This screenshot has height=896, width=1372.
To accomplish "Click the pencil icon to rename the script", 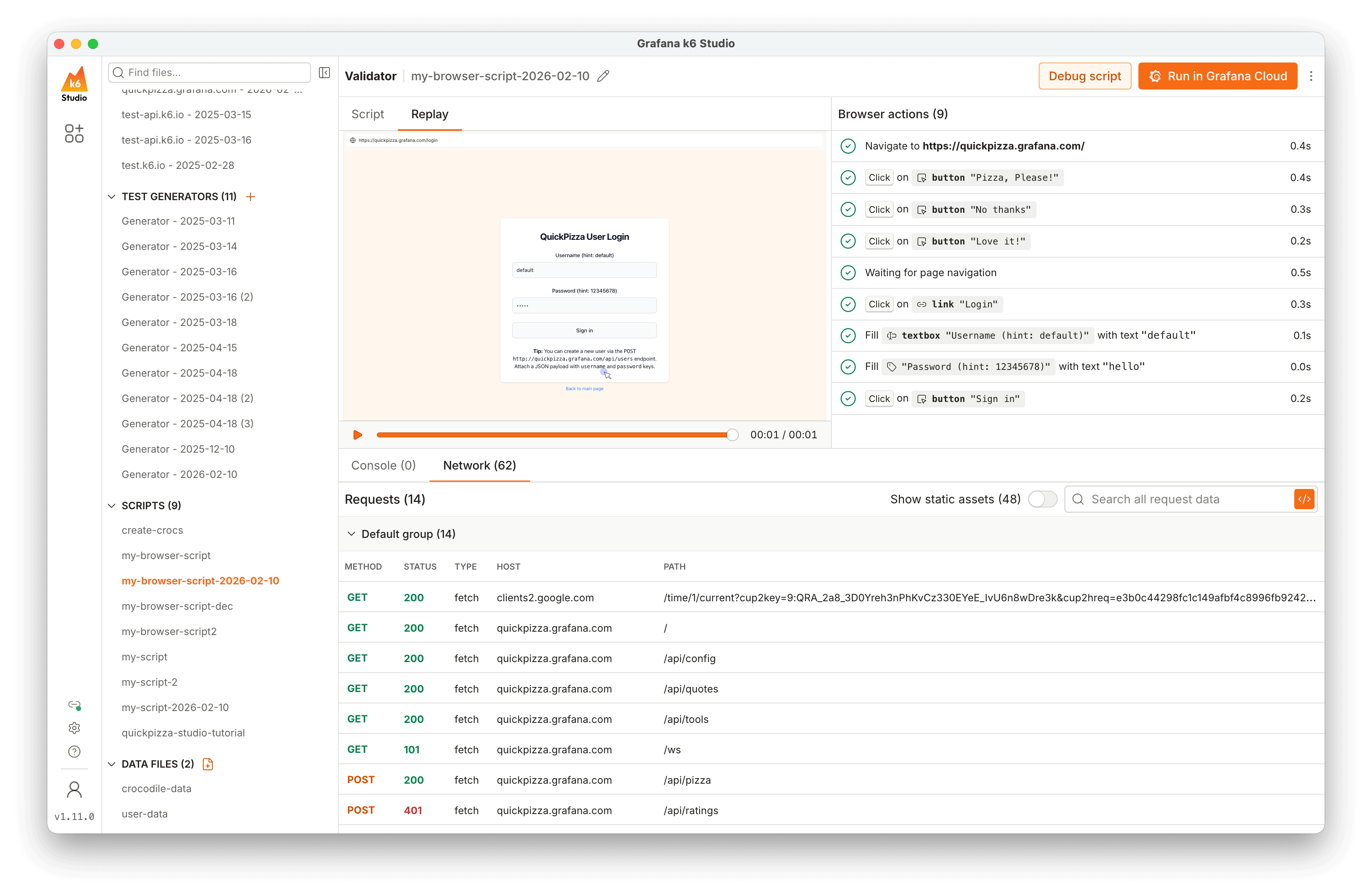I will 603,76.
